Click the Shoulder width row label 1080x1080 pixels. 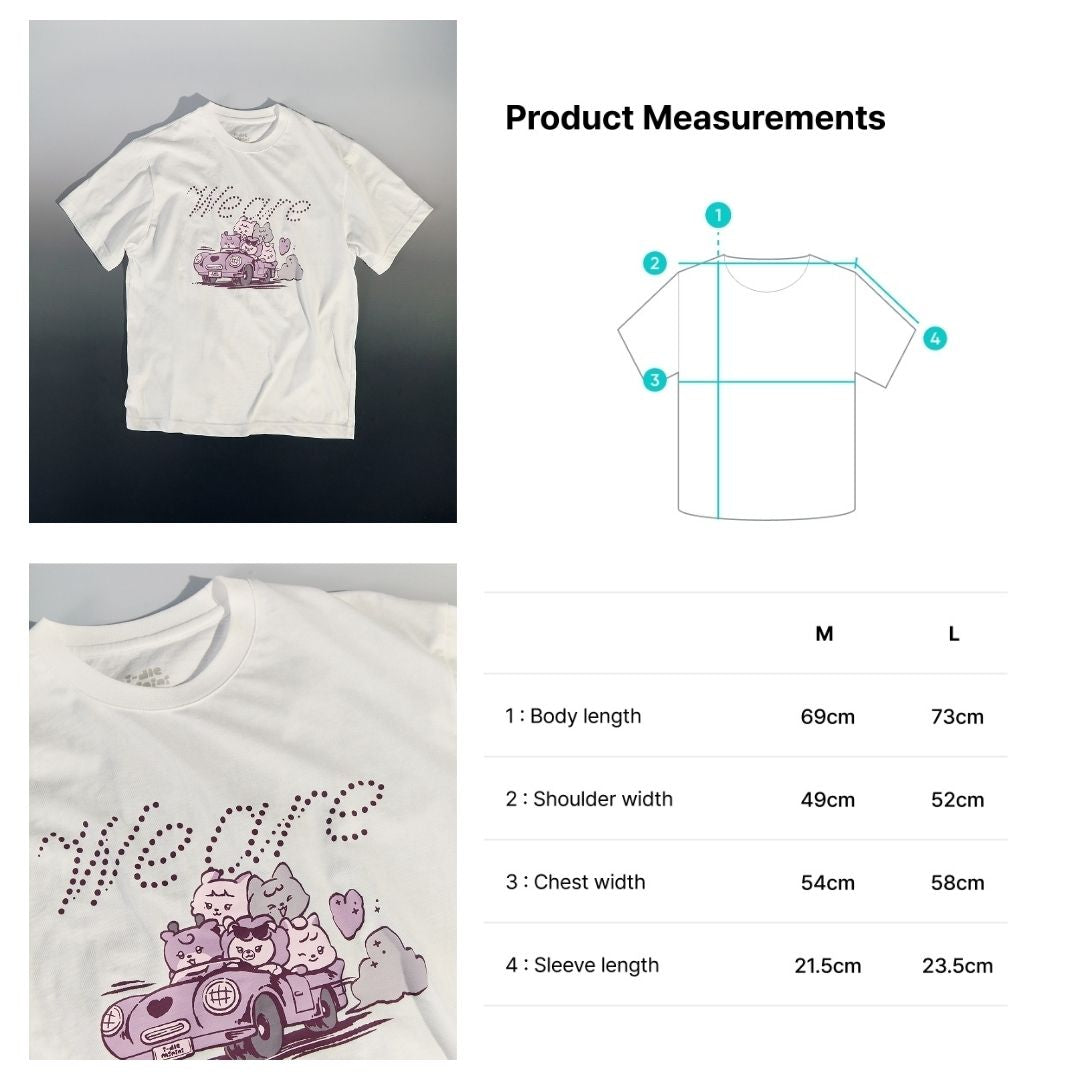(589, 799)
